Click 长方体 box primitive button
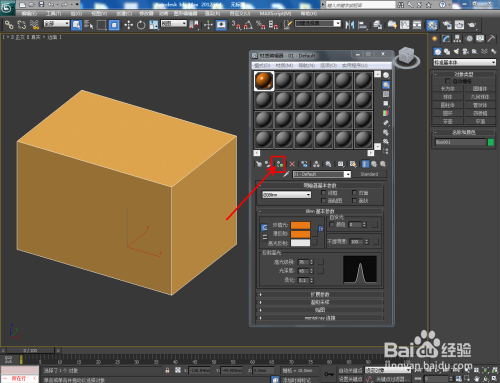Image resolution: width=500 pixels, height=383 pixels. pyautogui.click(x=448, y=89)
